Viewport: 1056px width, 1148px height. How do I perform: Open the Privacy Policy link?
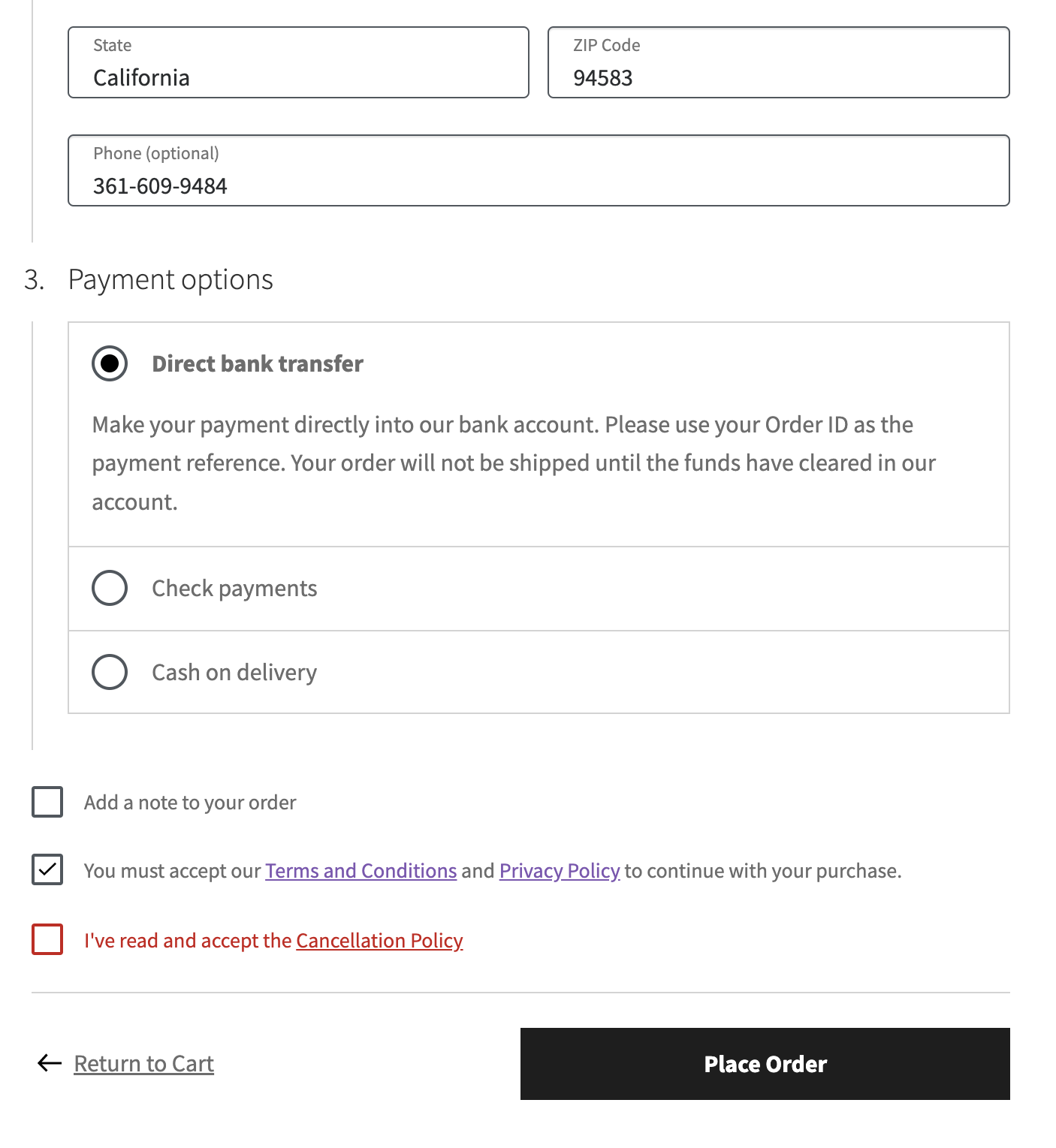click(560, 871)
